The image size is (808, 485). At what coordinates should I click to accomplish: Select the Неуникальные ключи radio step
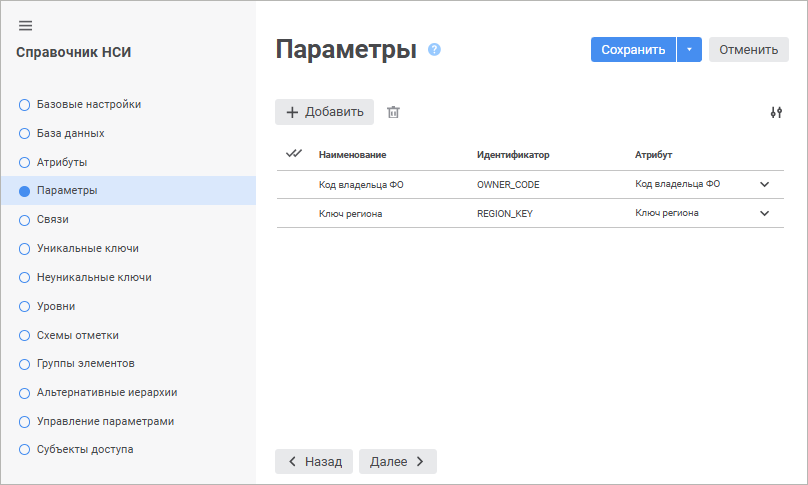(24, 278)
